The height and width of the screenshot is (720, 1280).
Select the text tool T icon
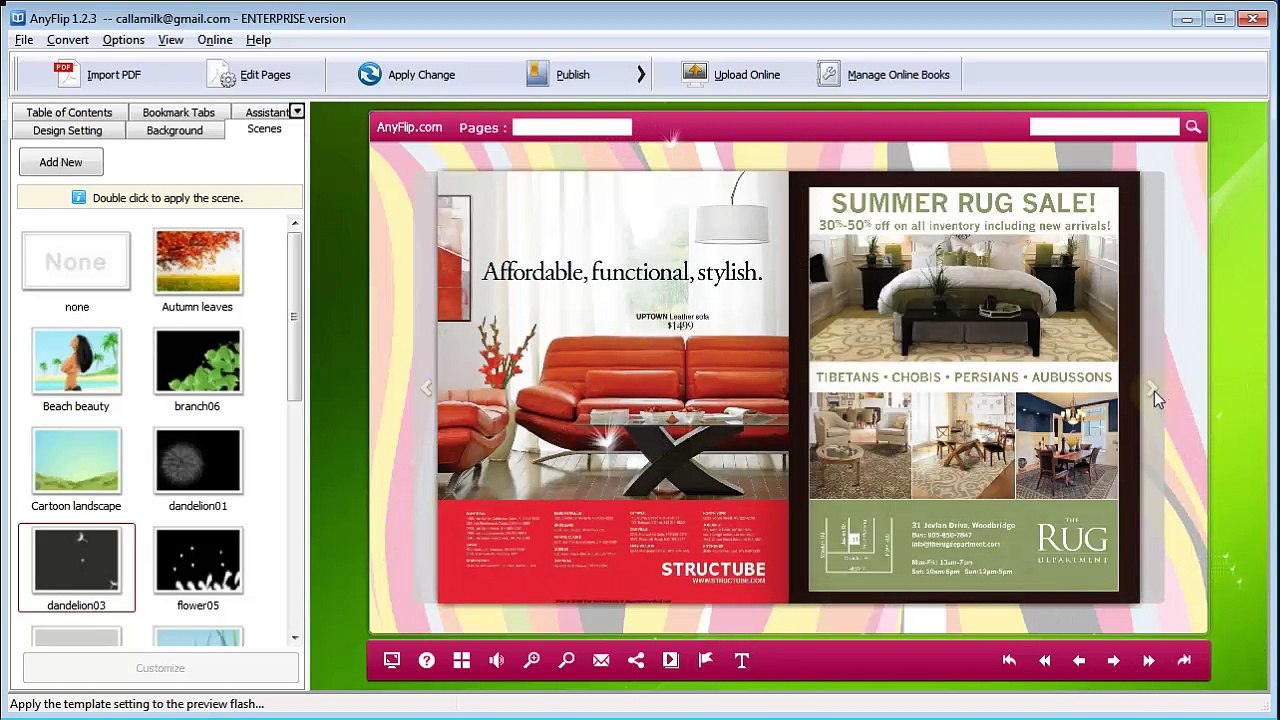coord(742,660)
